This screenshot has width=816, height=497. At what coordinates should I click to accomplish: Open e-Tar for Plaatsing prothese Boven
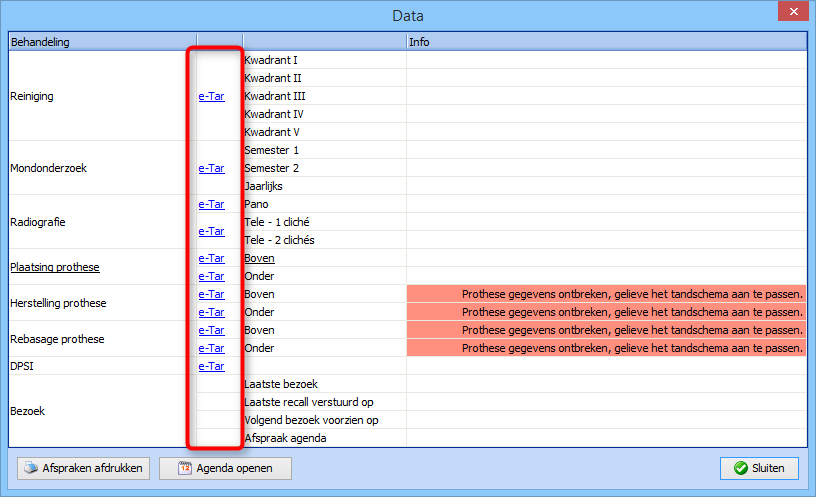tap(211, 258)
